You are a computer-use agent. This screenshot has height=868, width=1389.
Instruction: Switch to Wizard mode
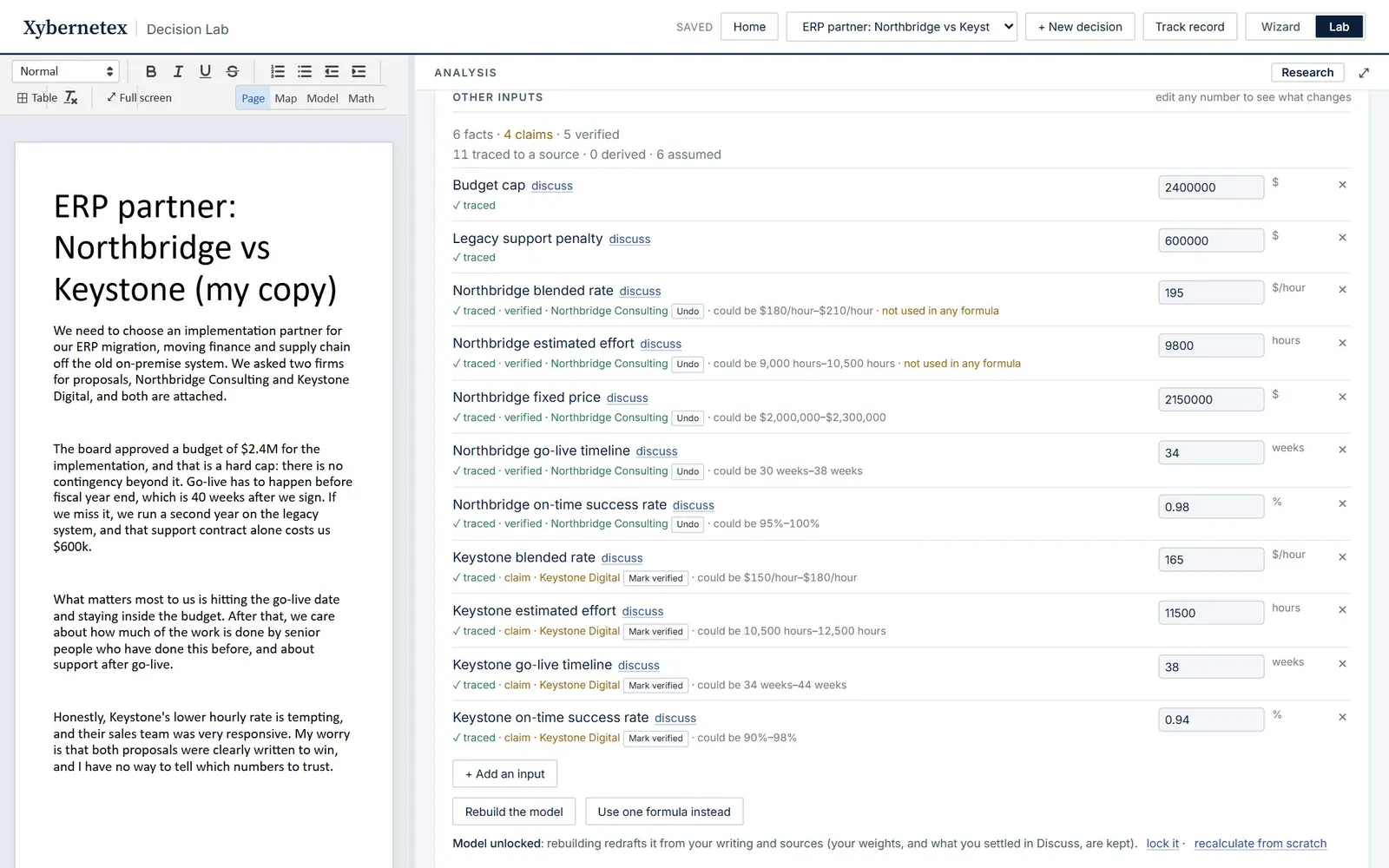[x=1280, y=27]
